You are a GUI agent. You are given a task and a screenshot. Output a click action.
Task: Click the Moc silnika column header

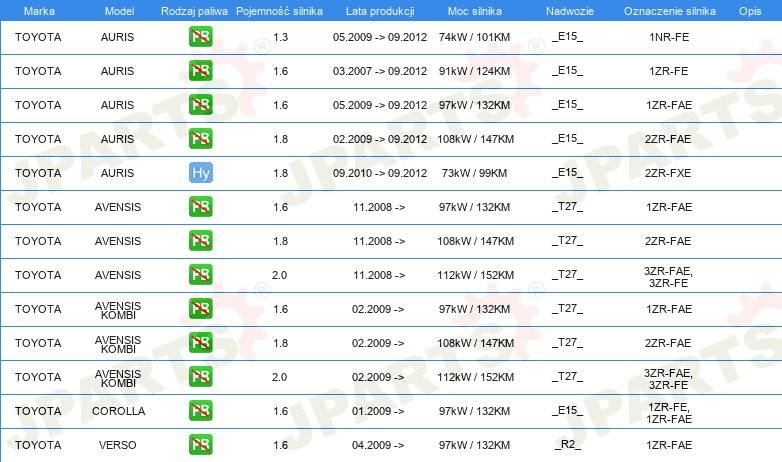tap(475, 11)
